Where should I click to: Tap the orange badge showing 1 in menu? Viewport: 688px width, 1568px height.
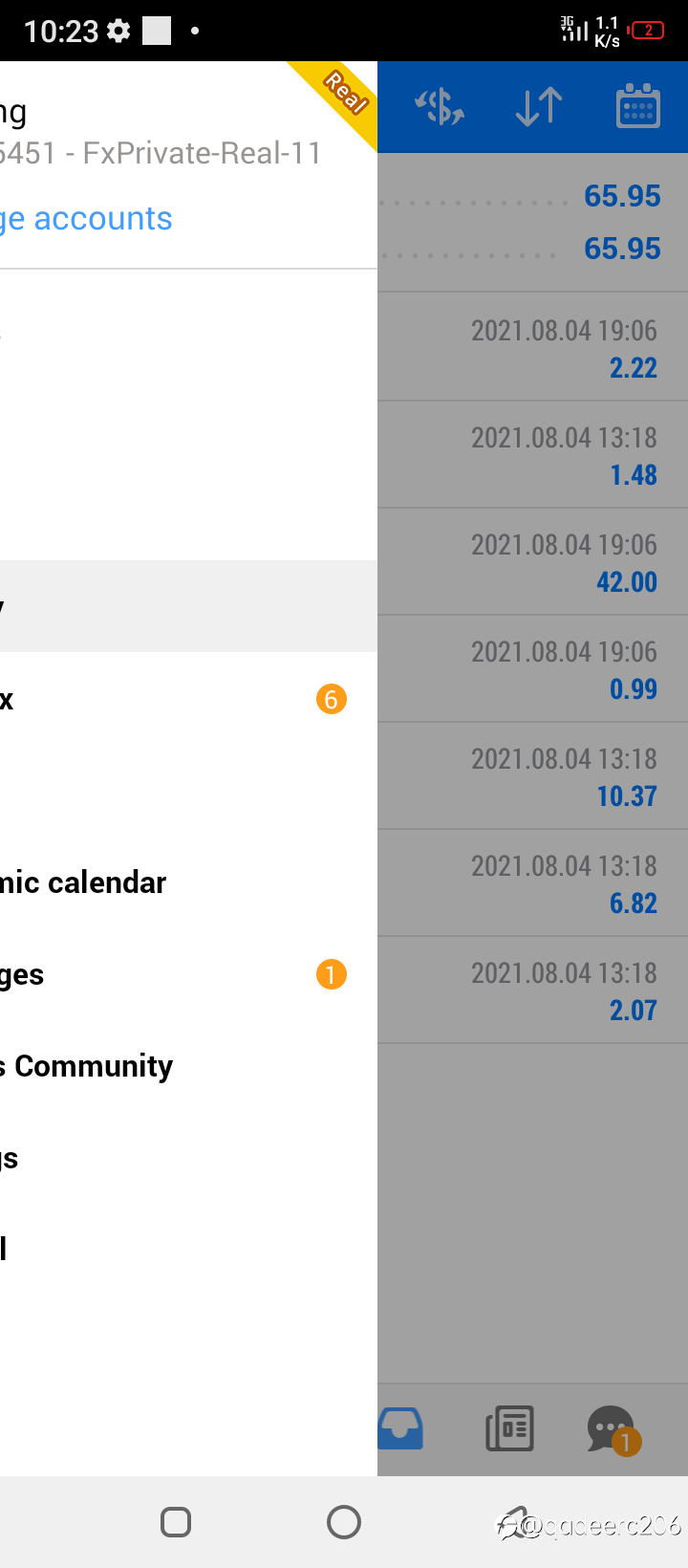332,974
